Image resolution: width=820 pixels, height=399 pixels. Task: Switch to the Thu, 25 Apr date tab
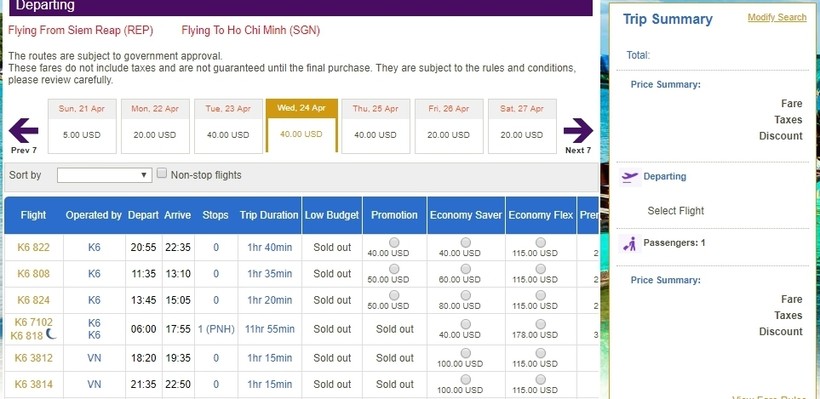tap(375, 127)
